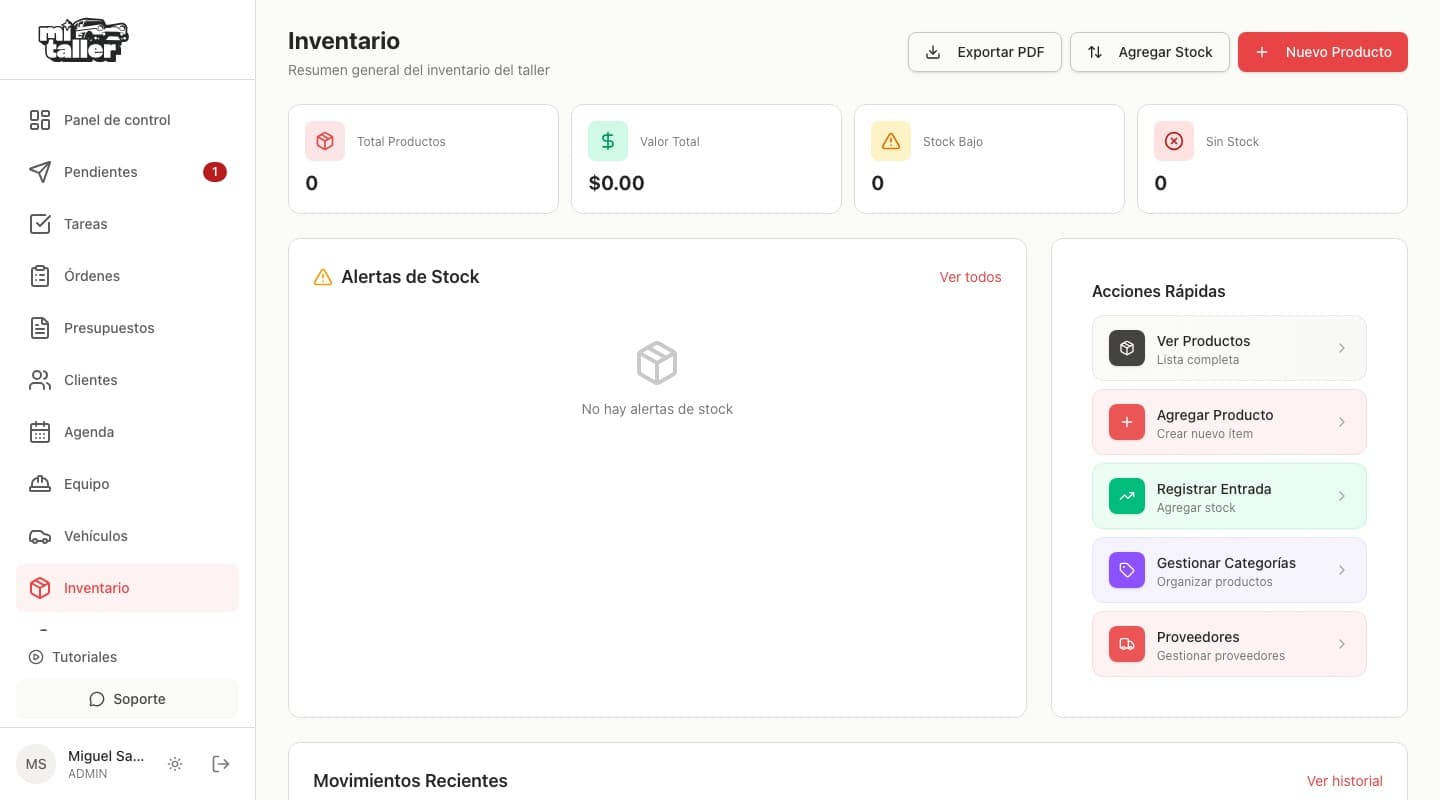Create a Nuevo Producto
This screenshot has height=800, width=1440.
tap(1323, 52)
